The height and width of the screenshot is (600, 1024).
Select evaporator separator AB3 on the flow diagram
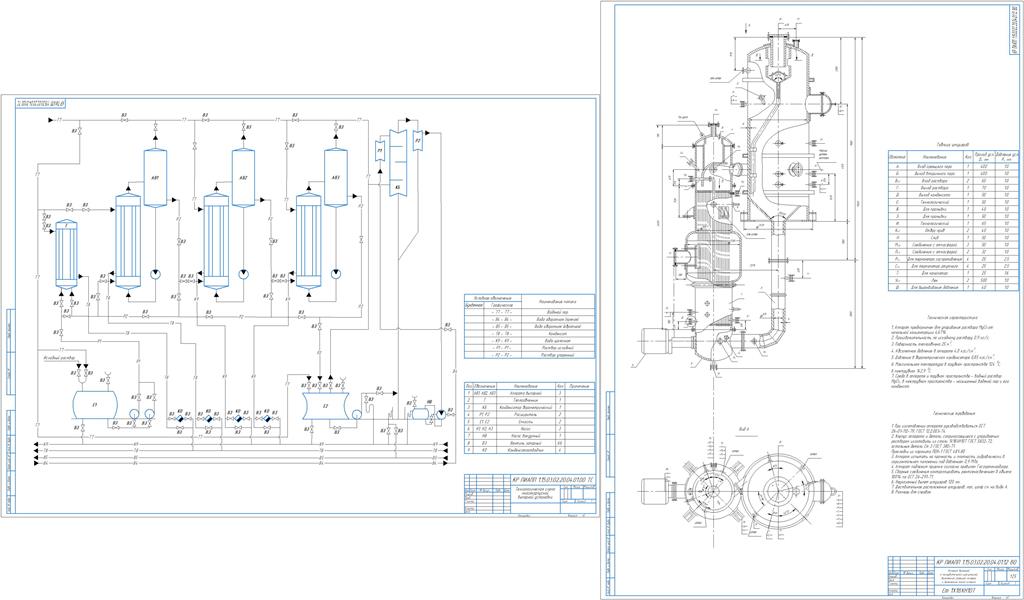point(336,178)
